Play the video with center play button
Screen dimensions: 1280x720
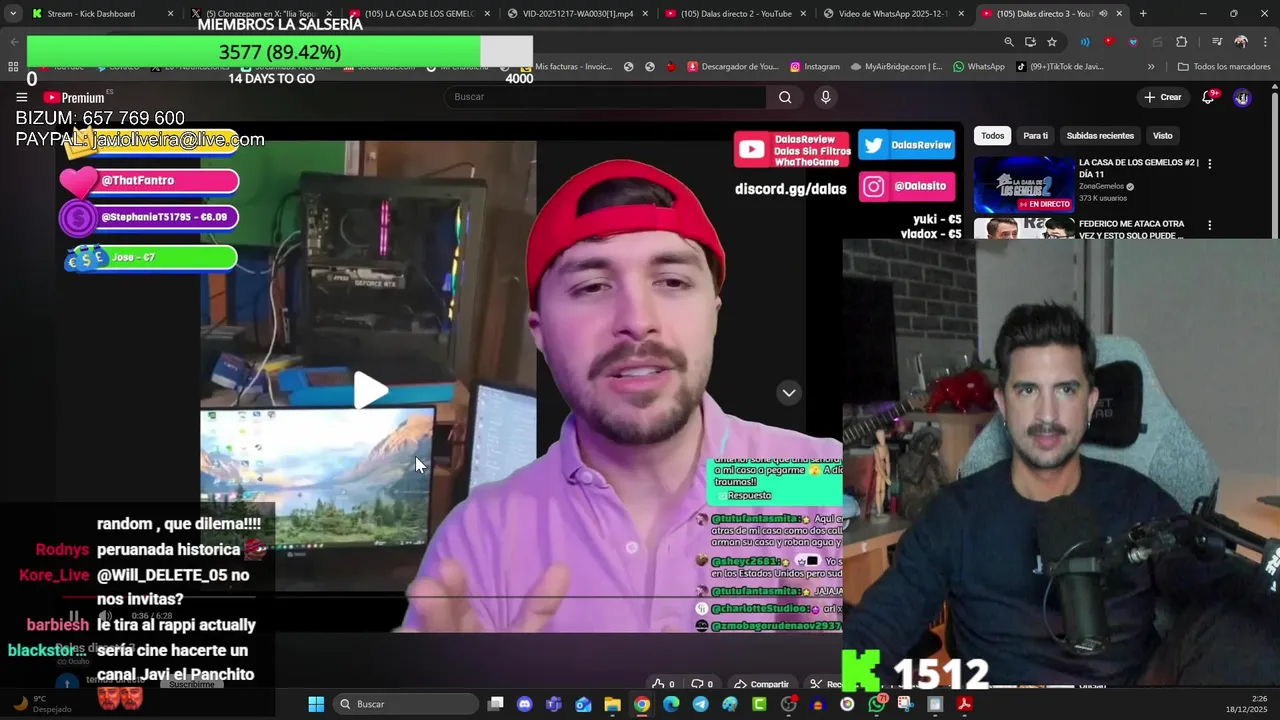pos(370,390)
